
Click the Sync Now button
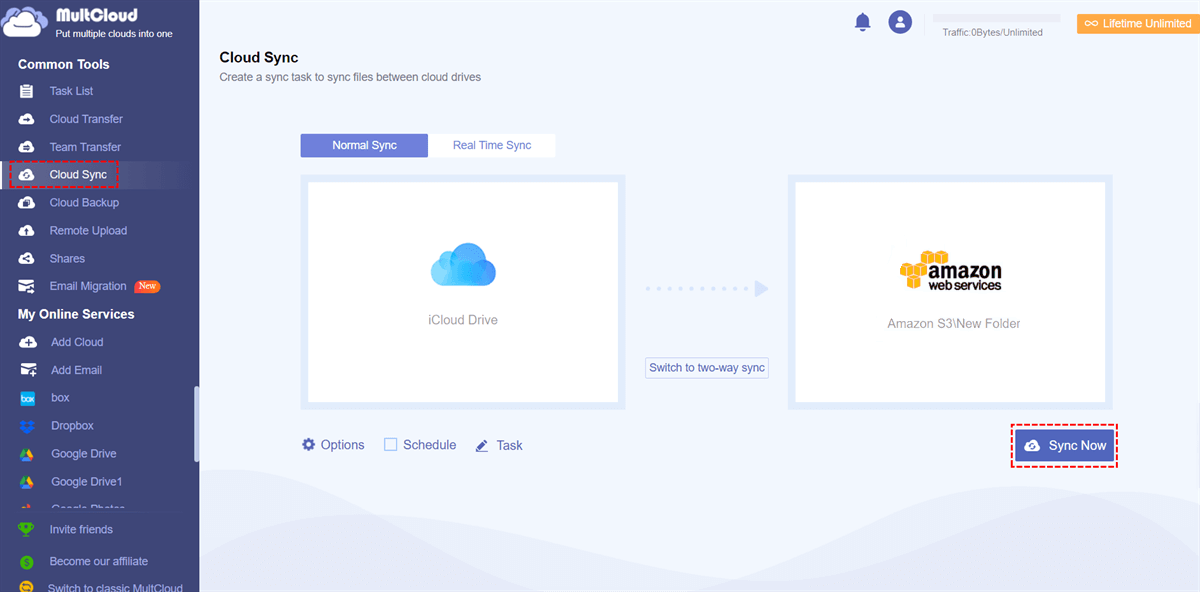(x=1064, y=445)
